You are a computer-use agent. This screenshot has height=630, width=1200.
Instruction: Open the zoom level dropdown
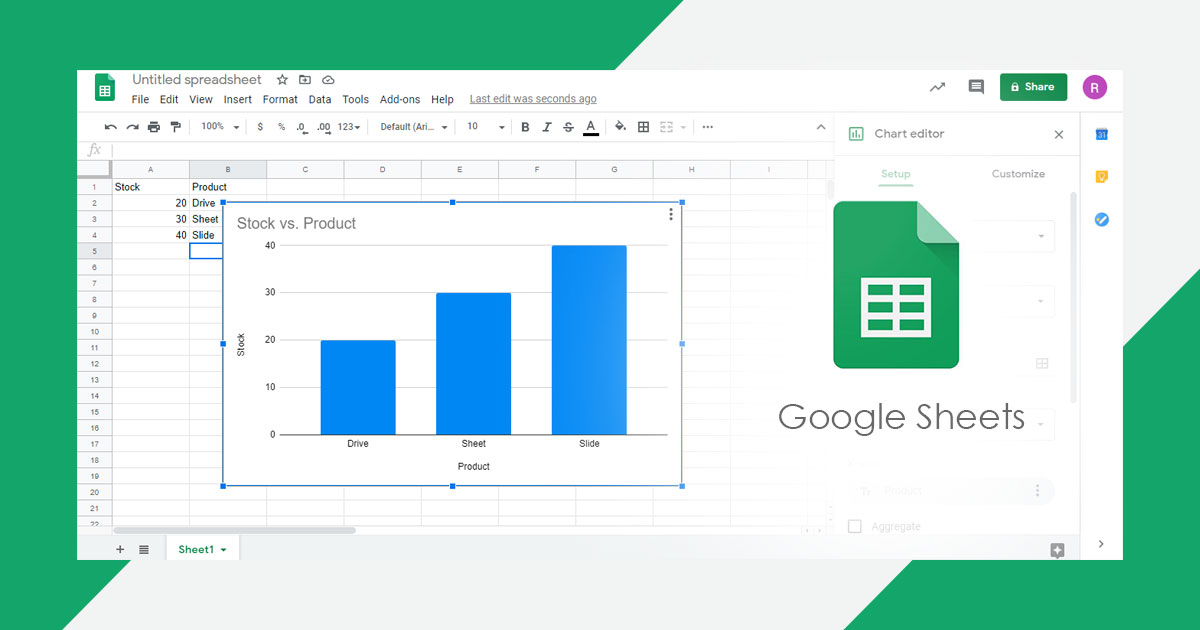pyautogui.click(x=220, y=126)
